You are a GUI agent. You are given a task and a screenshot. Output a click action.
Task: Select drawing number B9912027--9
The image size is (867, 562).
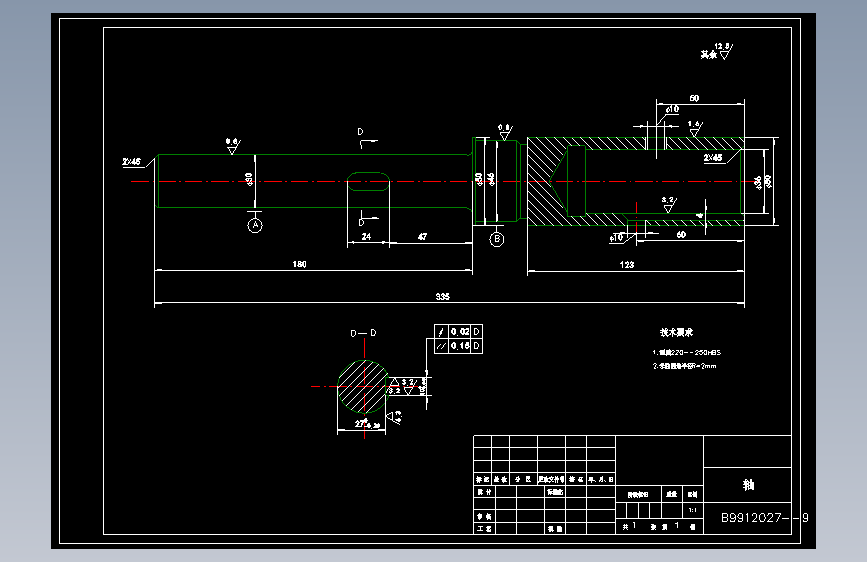point(765,518)
